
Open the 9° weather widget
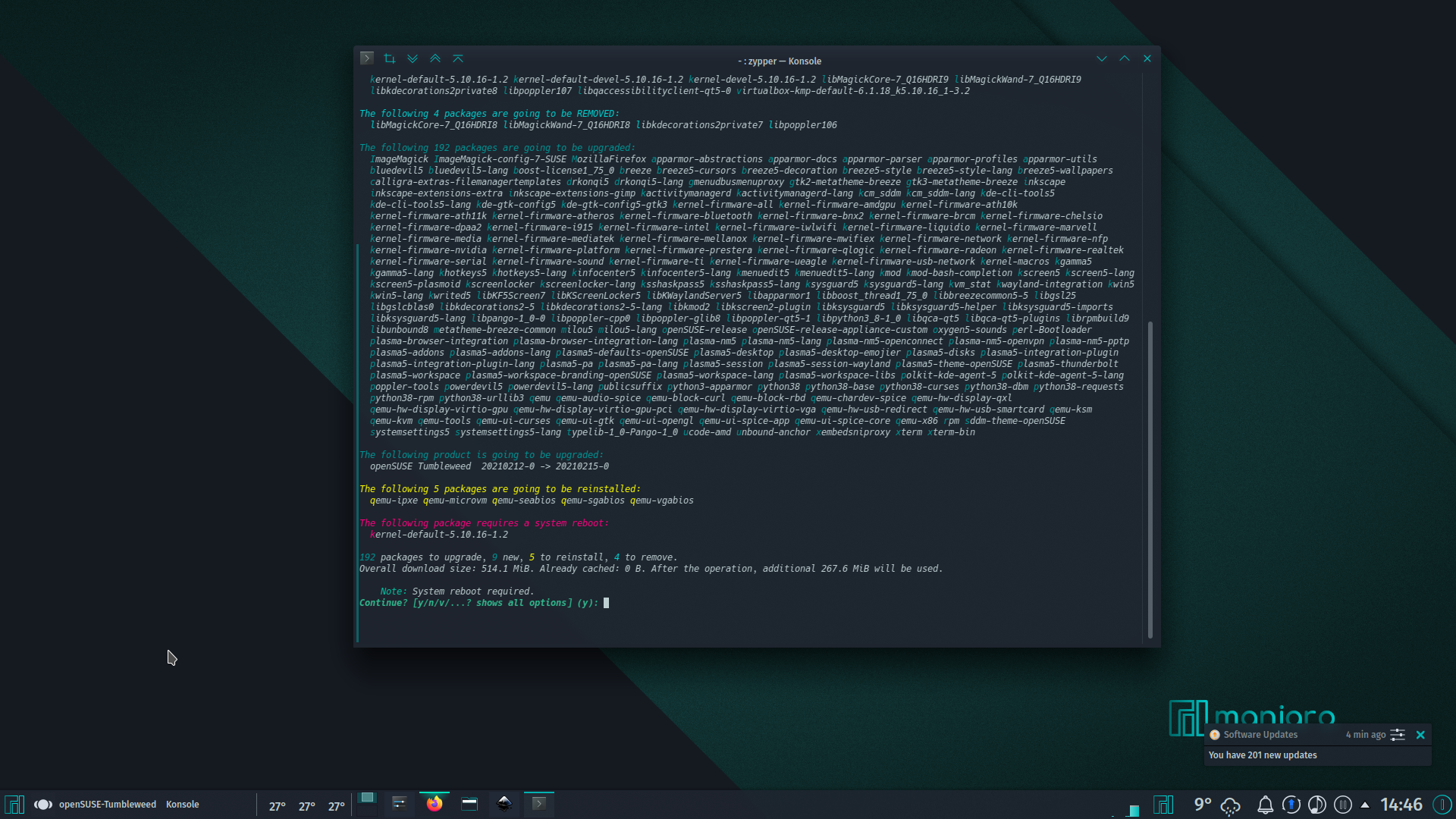[1216, 805]
